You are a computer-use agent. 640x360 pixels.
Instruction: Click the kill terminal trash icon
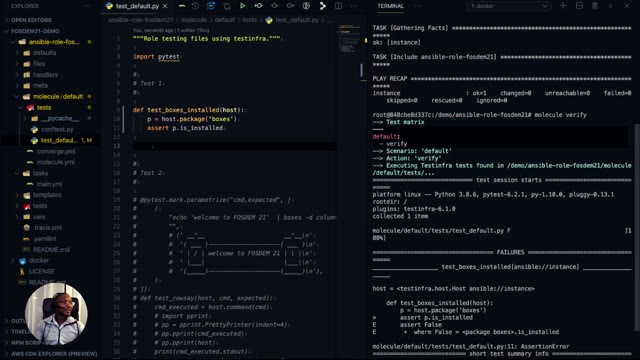pos(595,6)
